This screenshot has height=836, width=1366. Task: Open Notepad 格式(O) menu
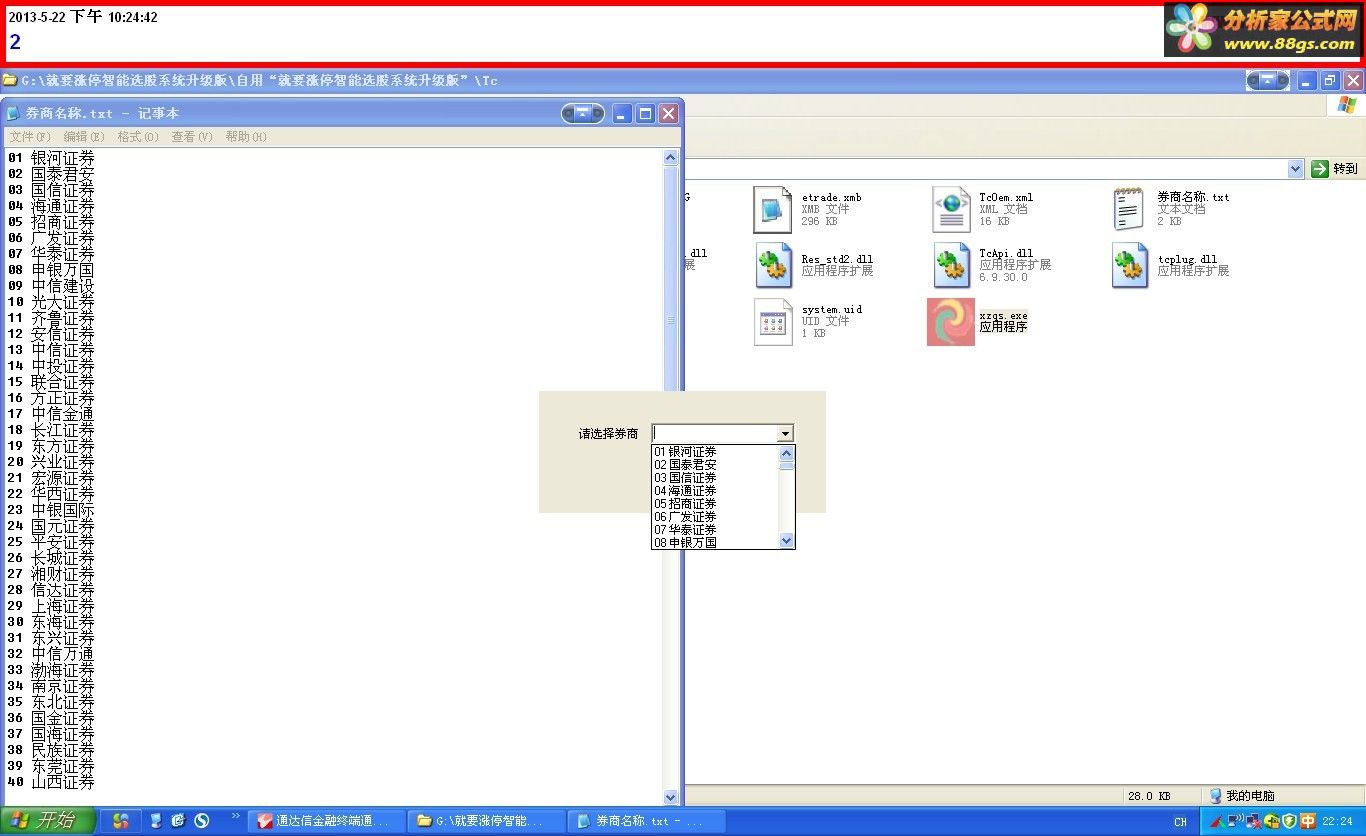(x=138, y=137)
